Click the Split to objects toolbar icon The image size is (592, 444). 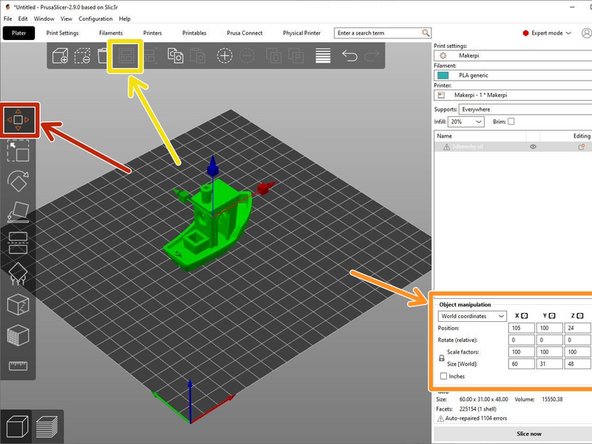pos(273,56)
